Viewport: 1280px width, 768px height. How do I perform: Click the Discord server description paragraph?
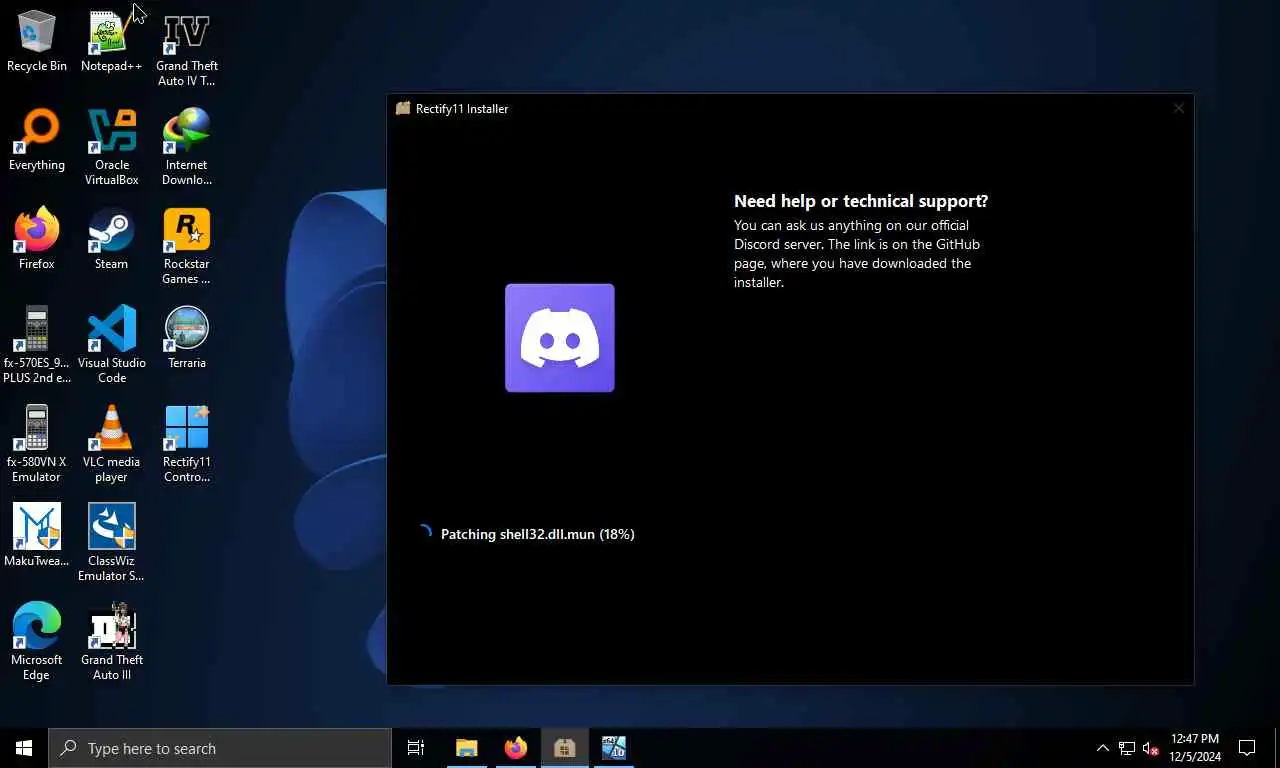(857, 254)
